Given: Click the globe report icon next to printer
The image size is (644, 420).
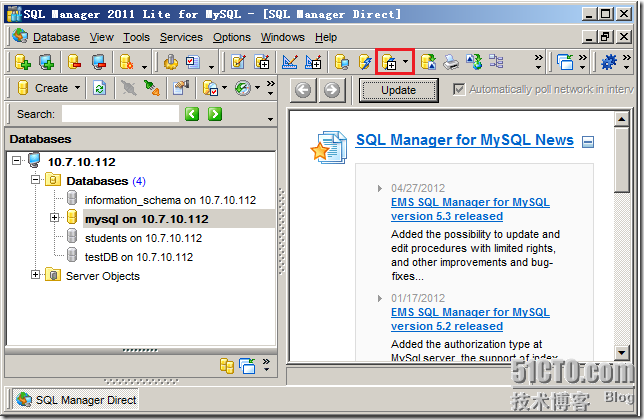Looking at the screenshot, I should coord(474,62).
